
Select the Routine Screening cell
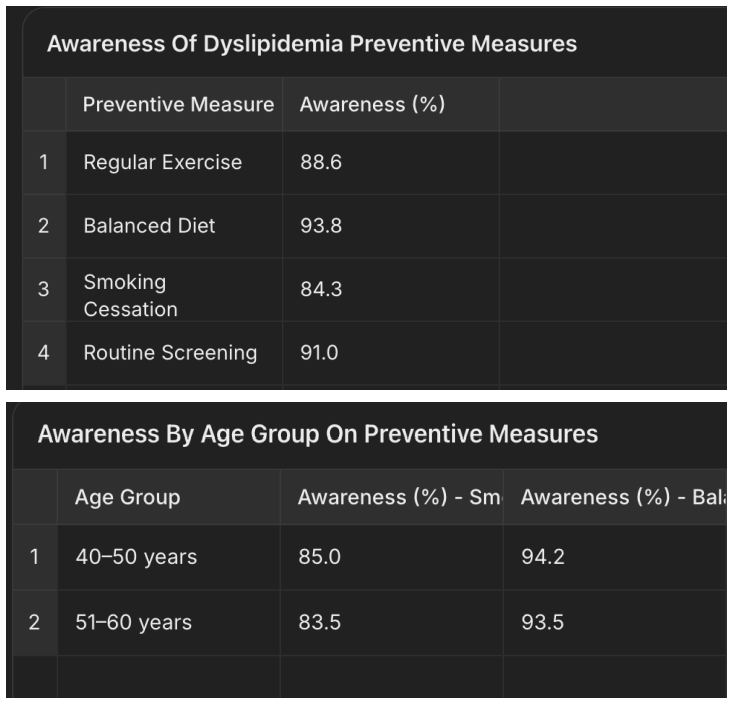pos(170,352)
